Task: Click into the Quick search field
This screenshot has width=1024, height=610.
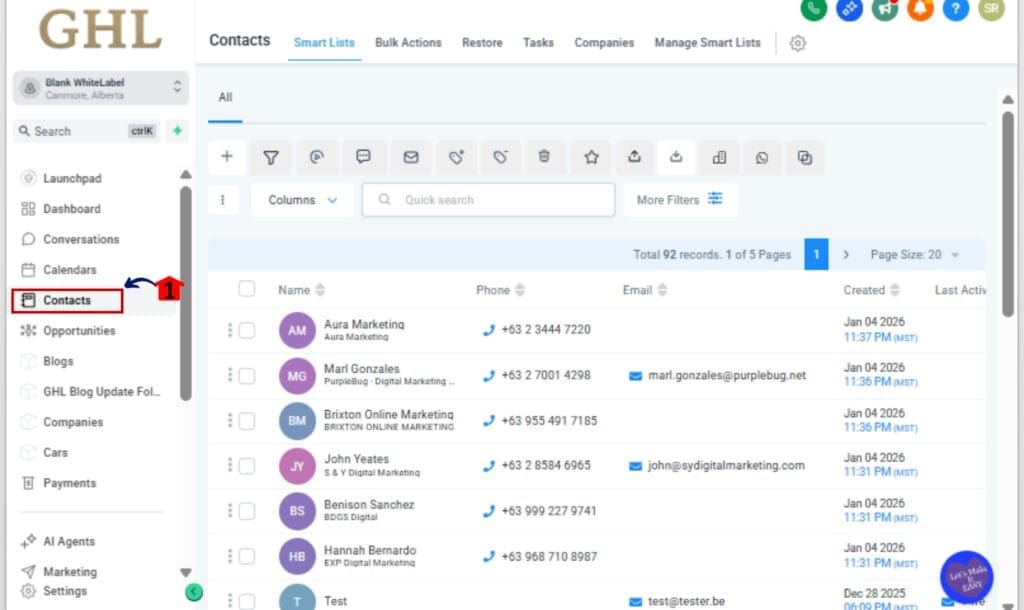Action: [x=488, y=200]
